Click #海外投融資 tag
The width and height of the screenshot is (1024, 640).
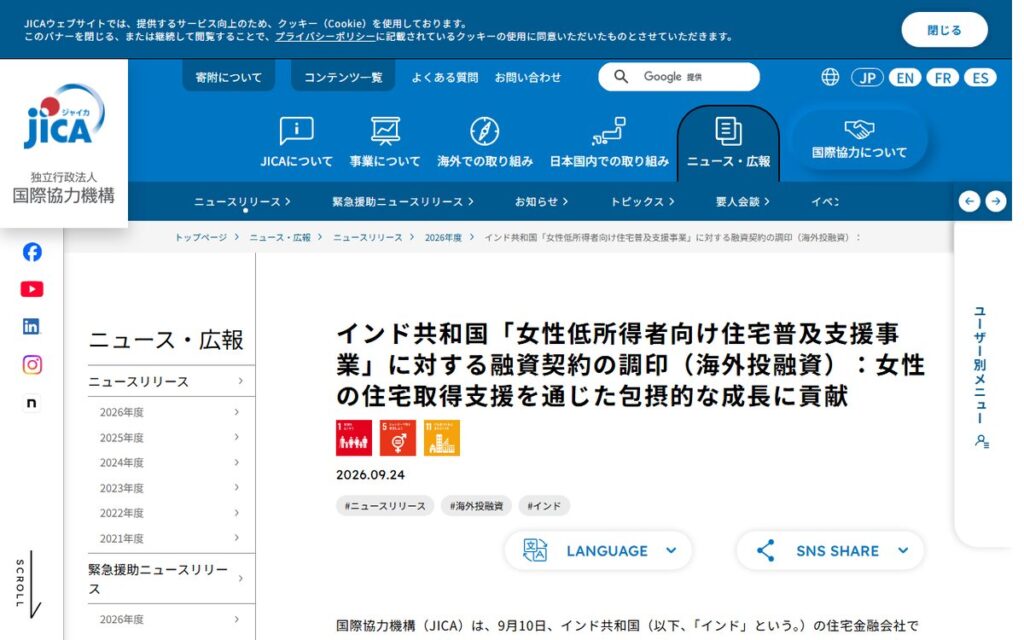[x=476, y=506]
